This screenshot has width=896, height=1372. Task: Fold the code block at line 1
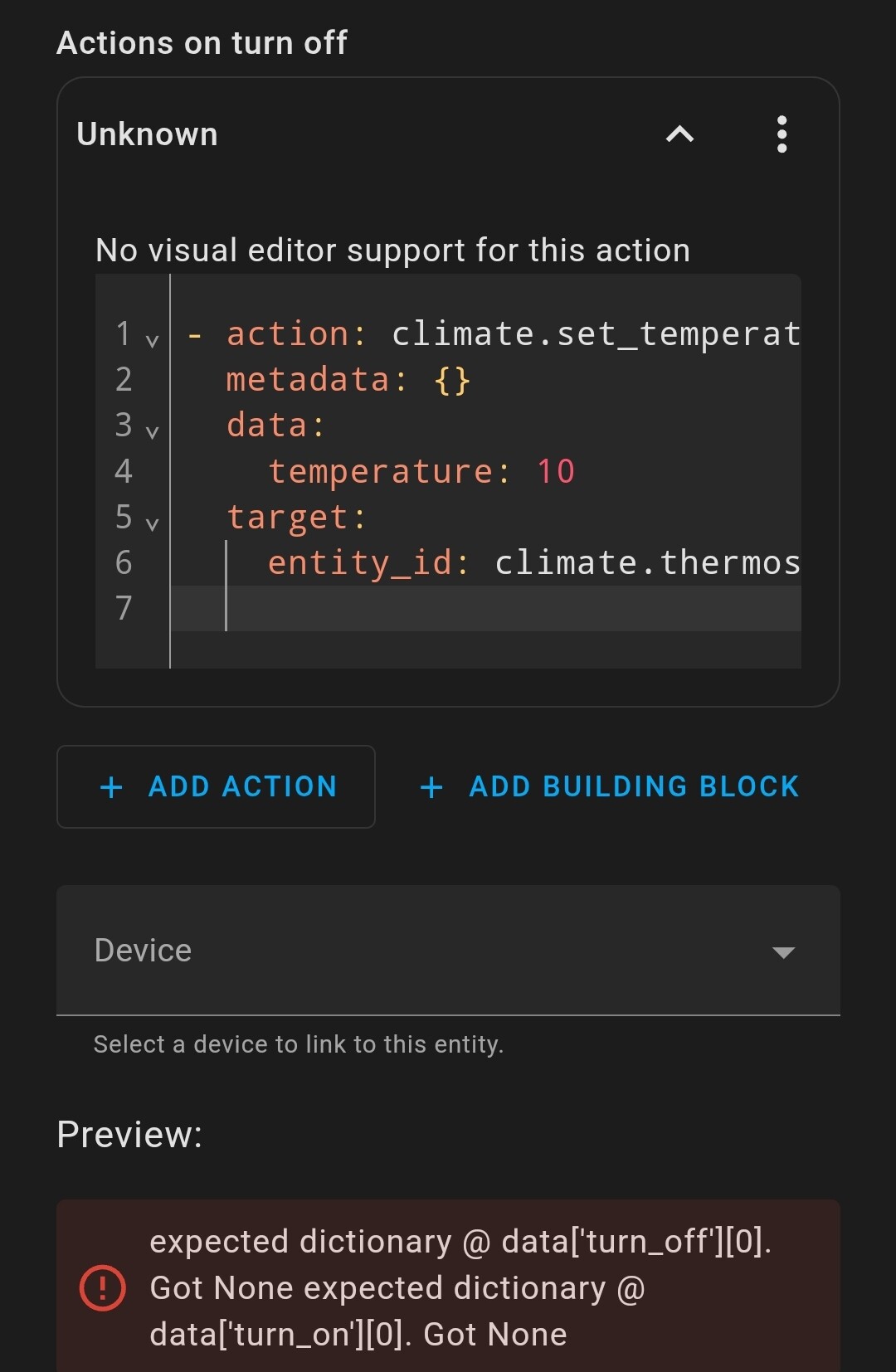[152, 341]
